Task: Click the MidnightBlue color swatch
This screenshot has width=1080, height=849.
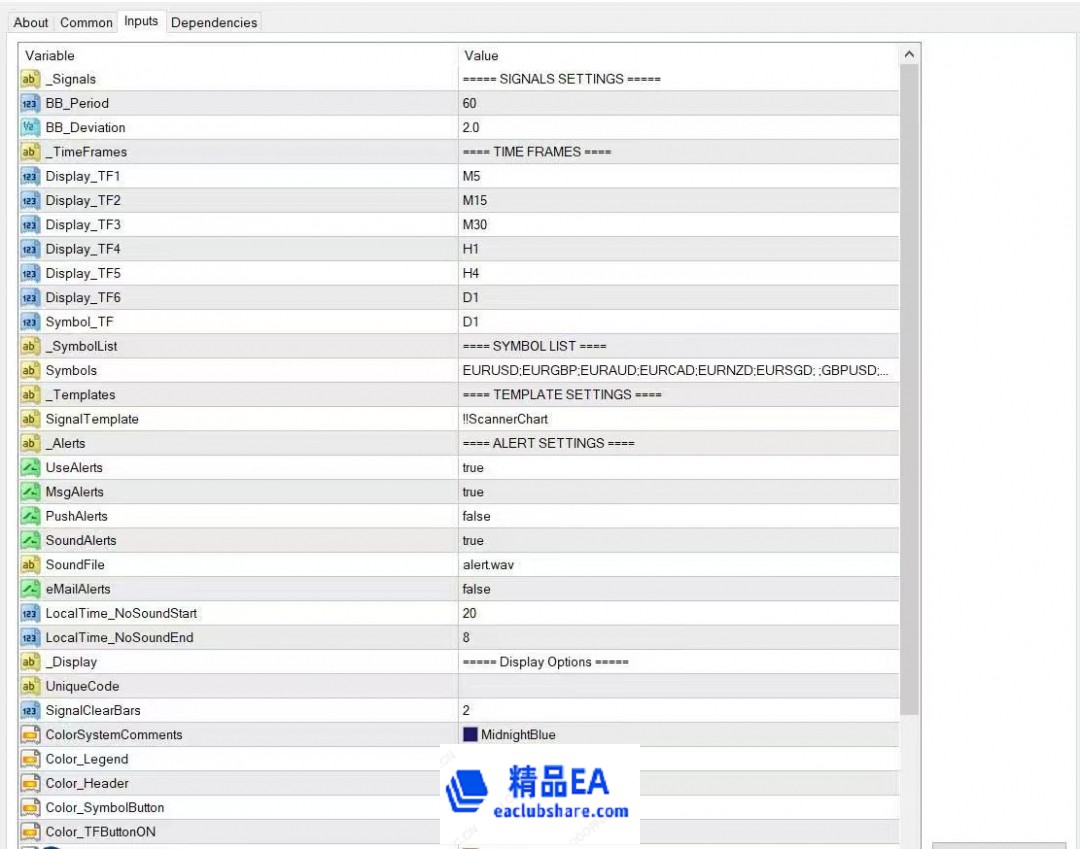Action: coord(470,735)
